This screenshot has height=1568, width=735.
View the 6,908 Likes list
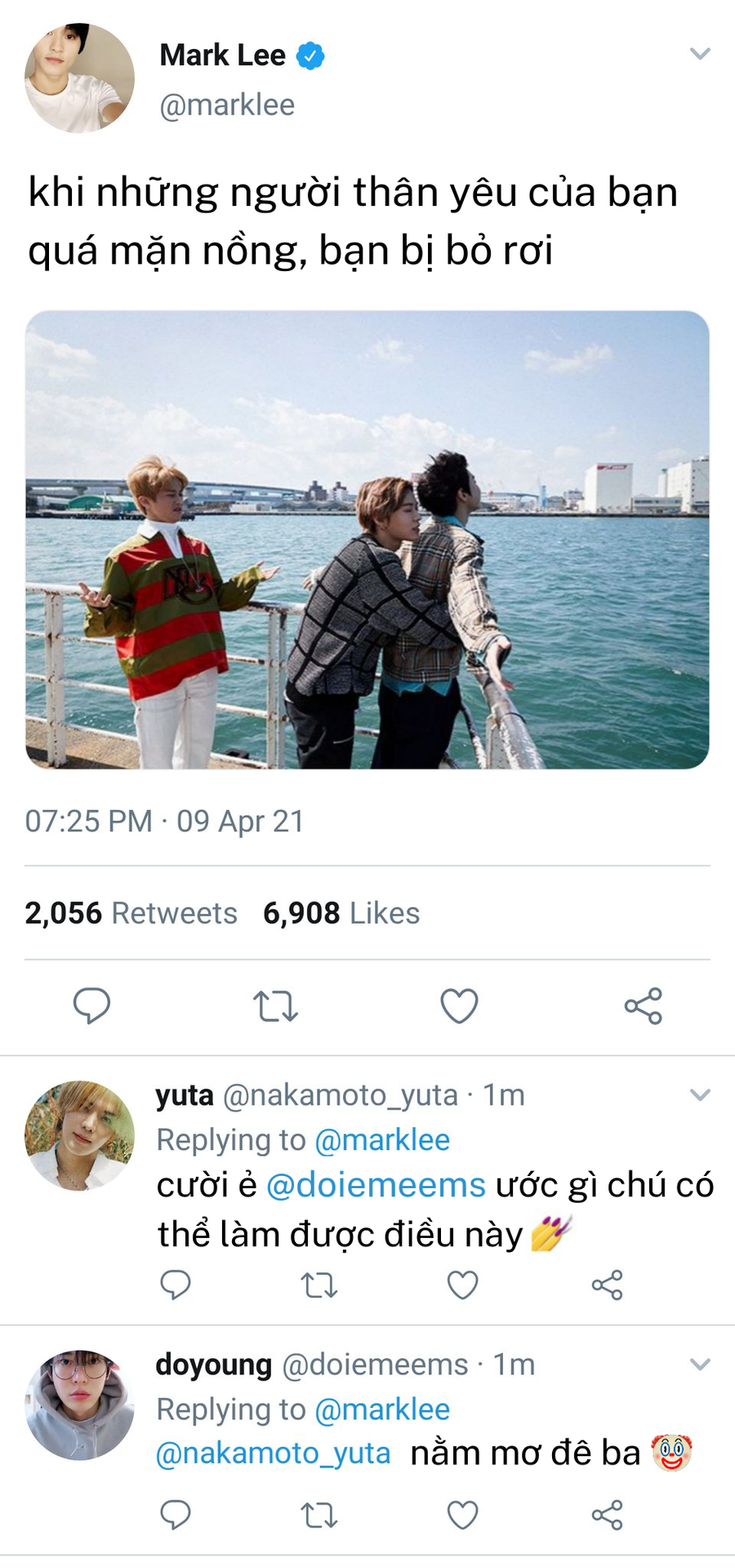click(x=341, y=913)
